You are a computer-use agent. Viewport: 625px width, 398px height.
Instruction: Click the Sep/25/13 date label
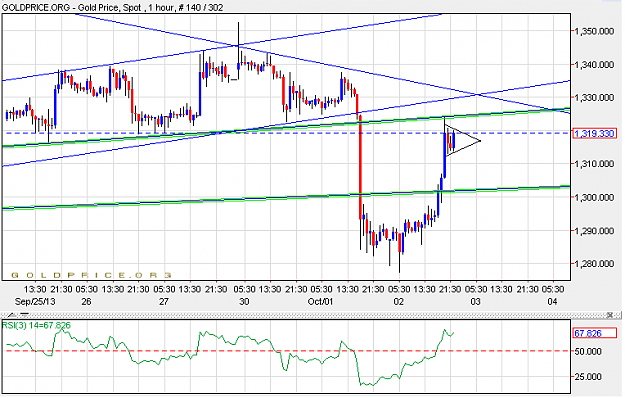35,302
